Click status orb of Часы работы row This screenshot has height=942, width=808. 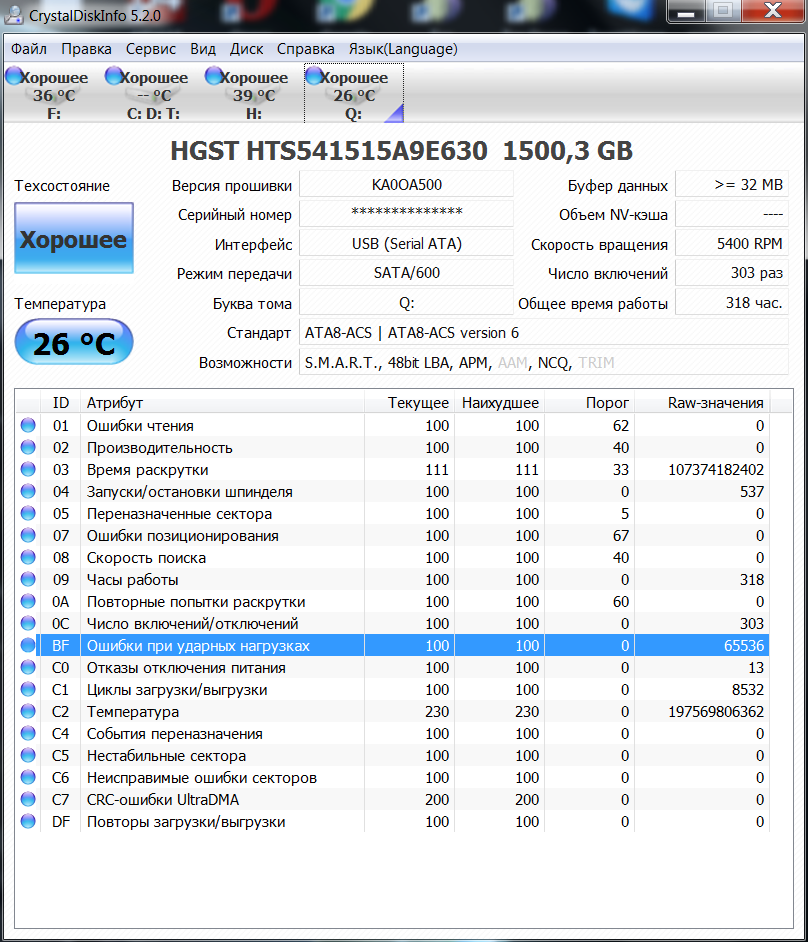coord(28,580)
